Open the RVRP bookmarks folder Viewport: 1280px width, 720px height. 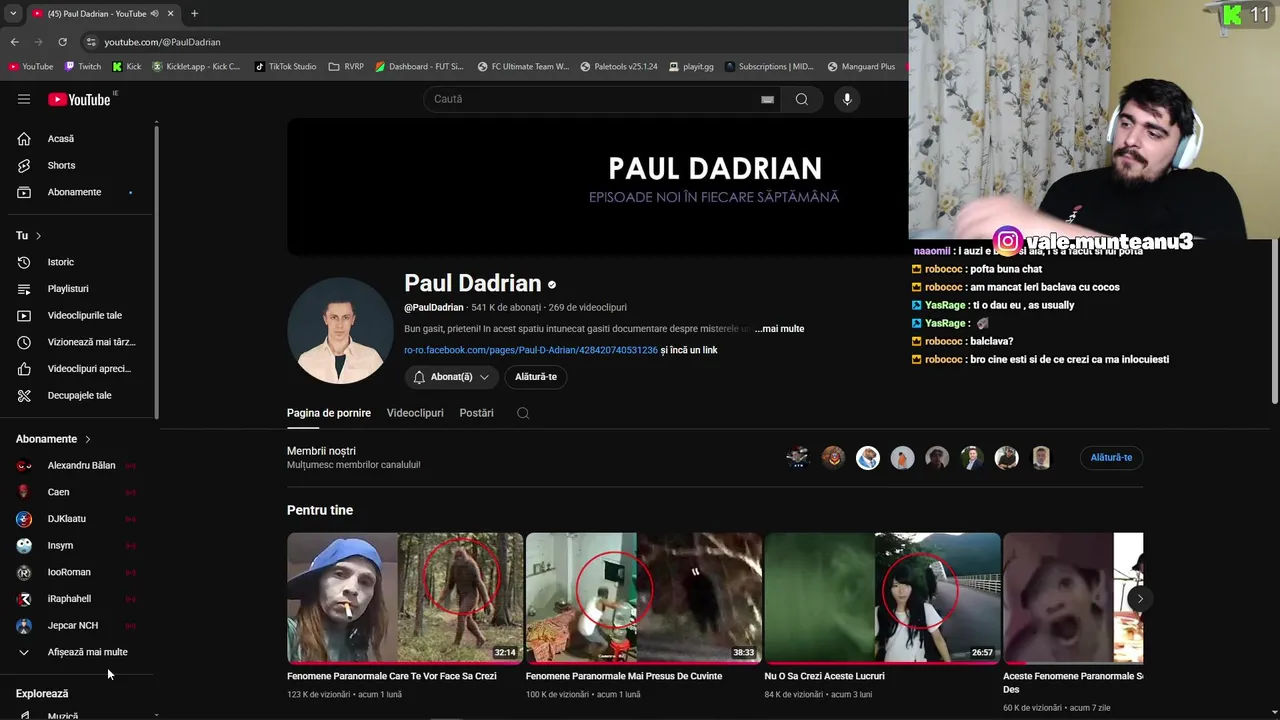[x=347, y=67]
